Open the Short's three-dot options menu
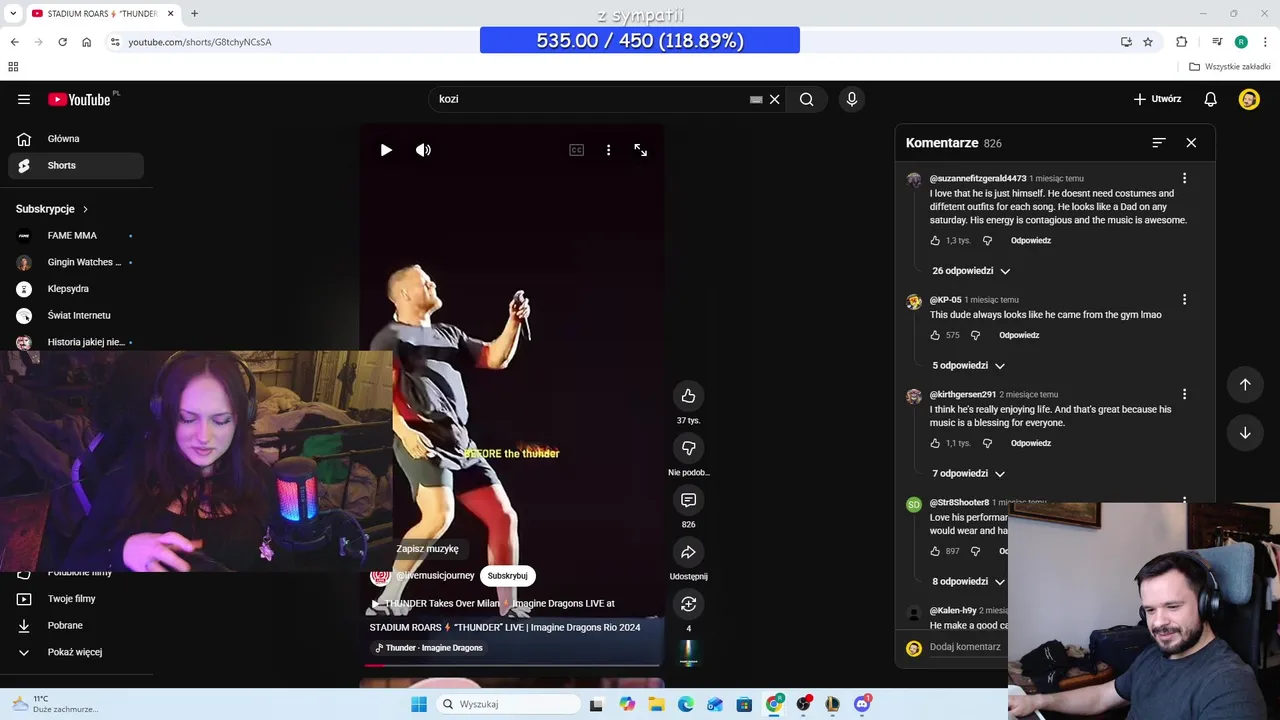Viewport: 1280px width, 720px height. (x=608, y=150)
